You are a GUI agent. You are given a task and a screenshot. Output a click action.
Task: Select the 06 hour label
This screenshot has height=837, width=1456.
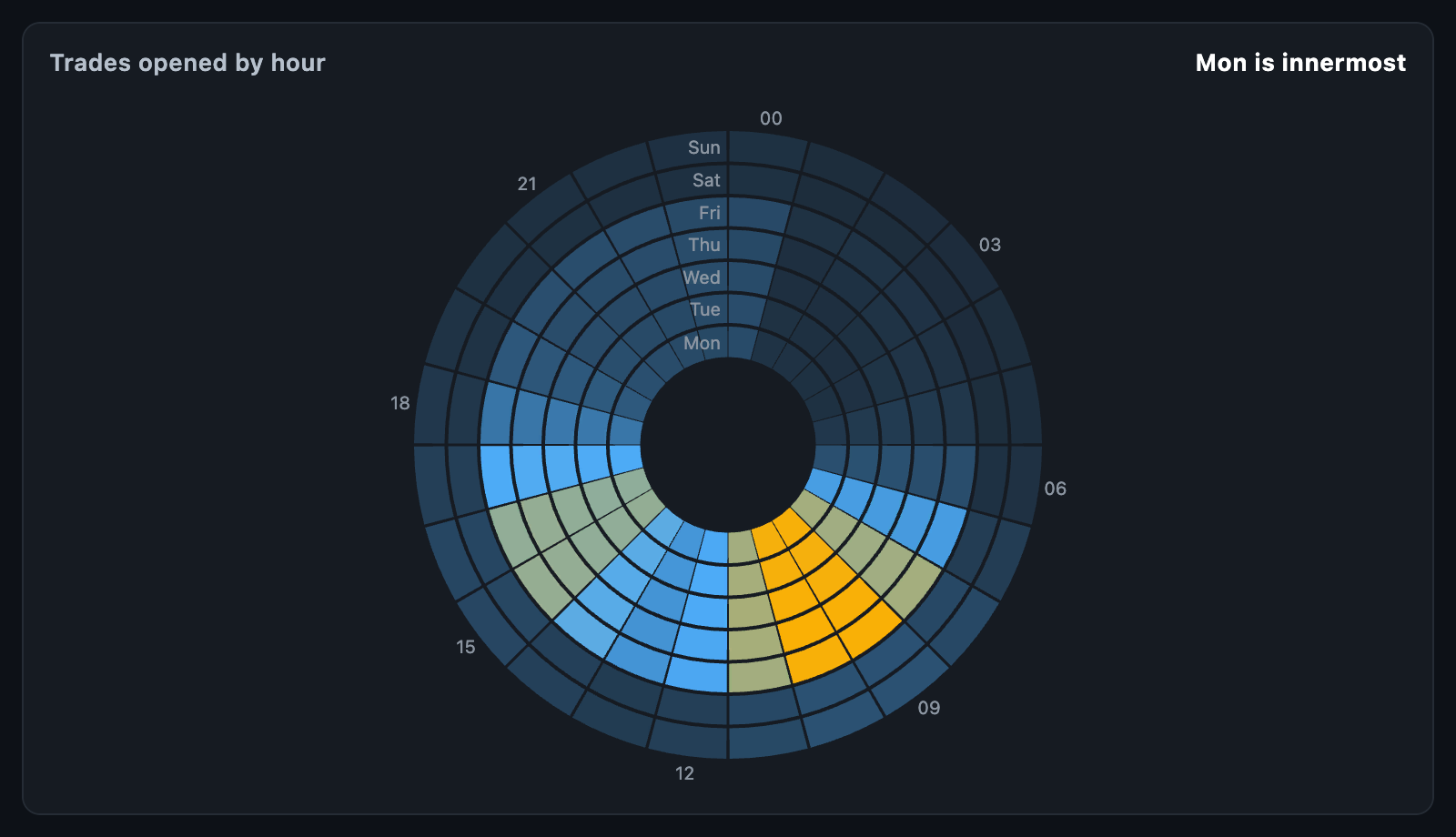[1055, 489]
